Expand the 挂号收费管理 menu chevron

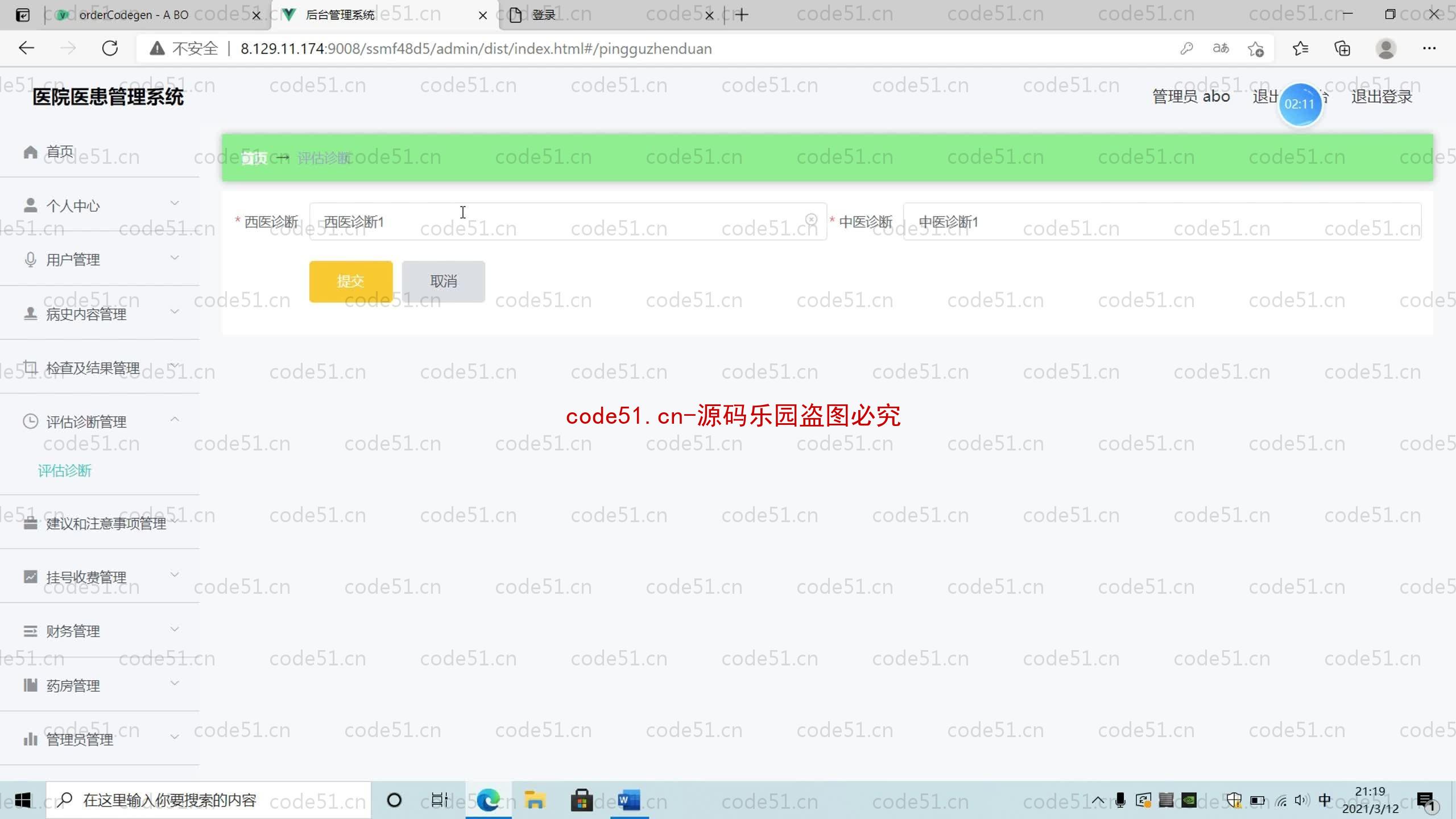tap(175, 574)
